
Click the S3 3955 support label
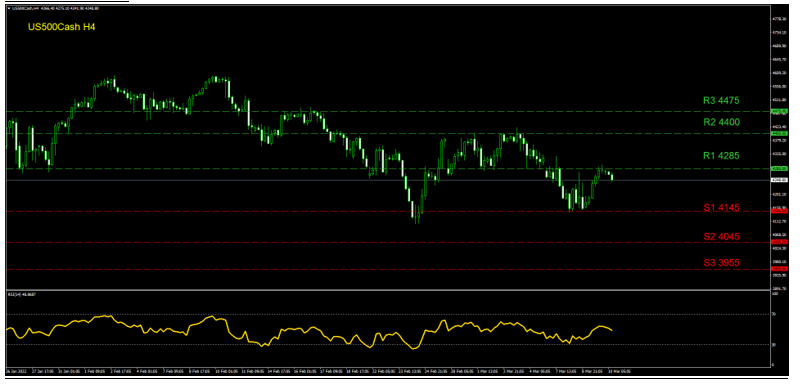click(721, 262)
